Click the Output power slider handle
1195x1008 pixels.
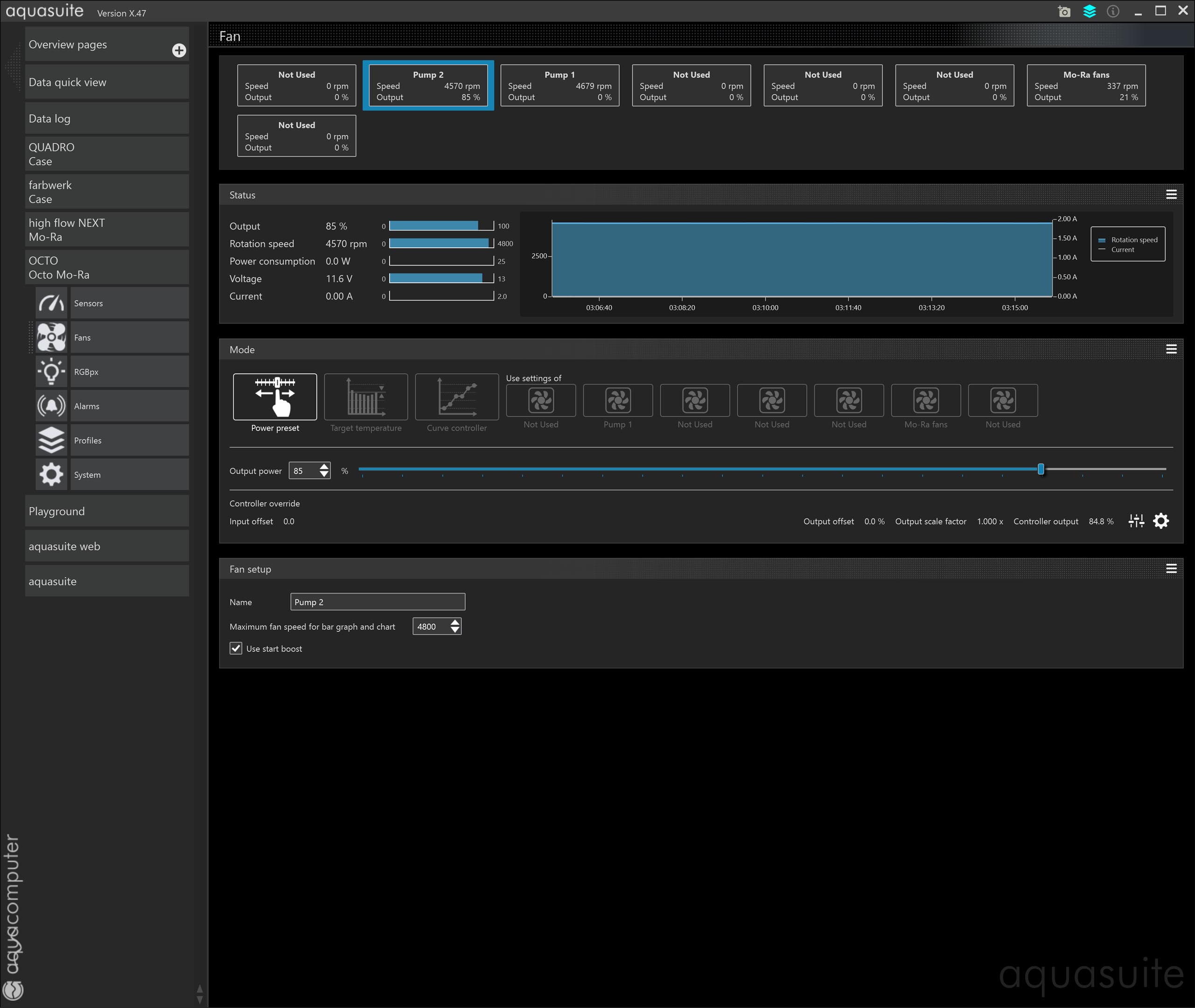1041,469
